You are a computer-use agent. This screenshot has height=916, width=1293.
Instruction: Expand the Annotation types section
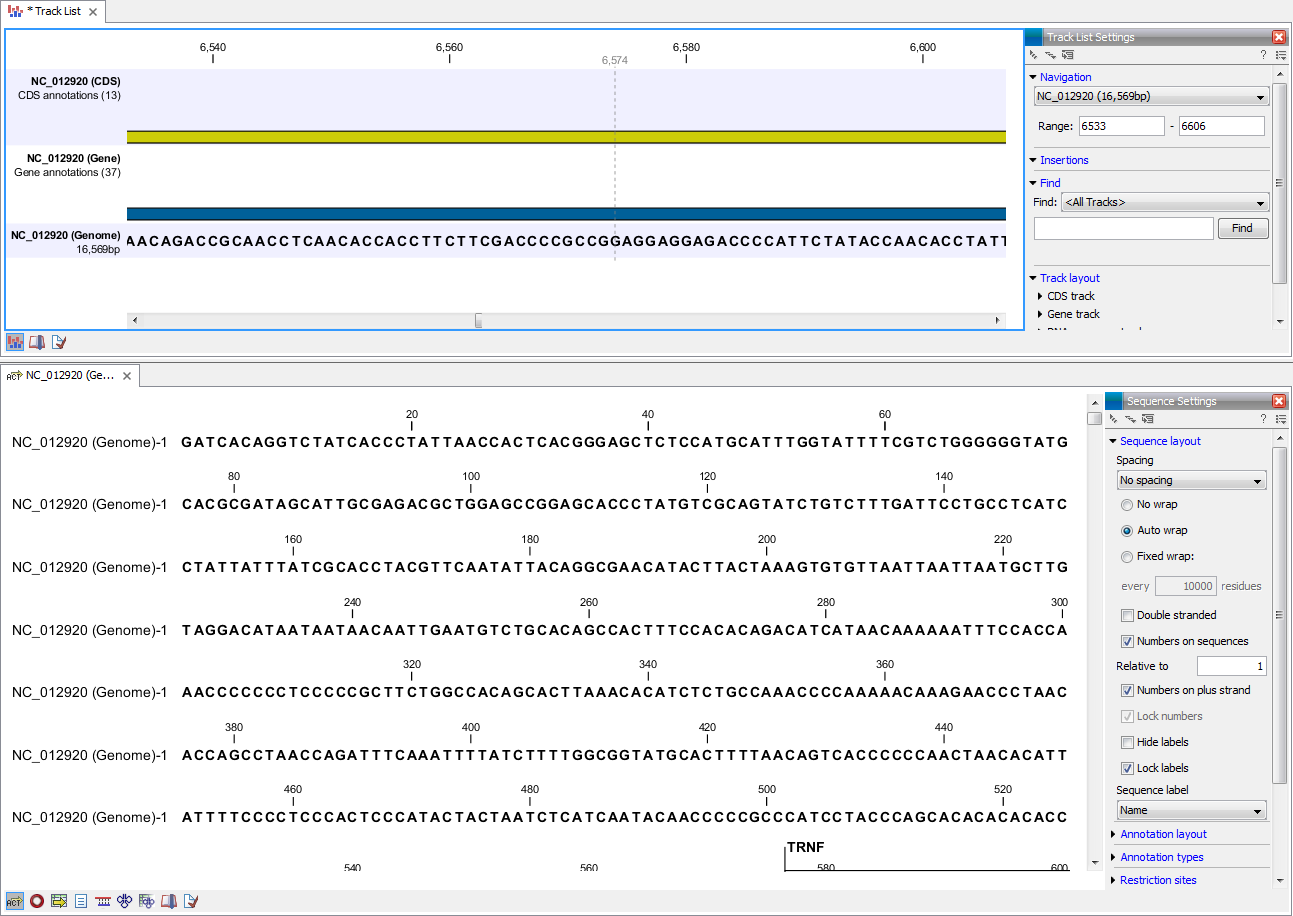tap(1162, 857)
